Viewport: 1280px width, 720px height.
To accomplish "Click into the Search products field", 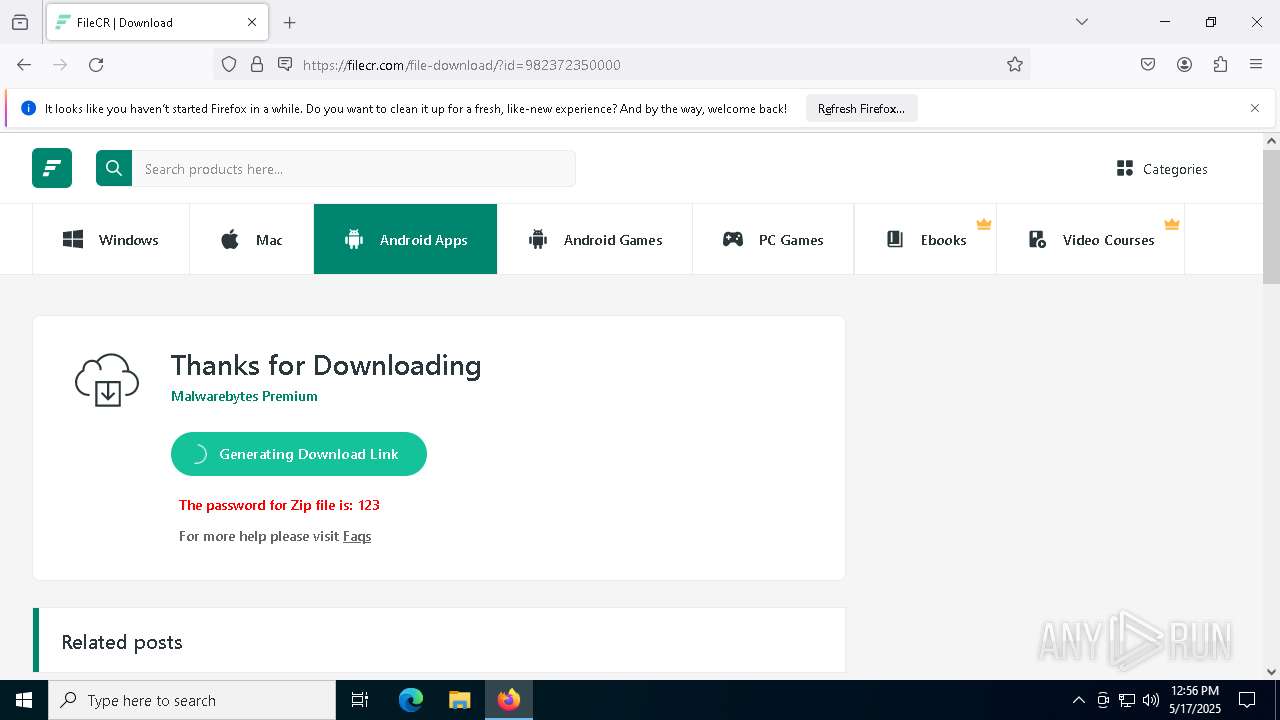I will [x=354, y=169].
